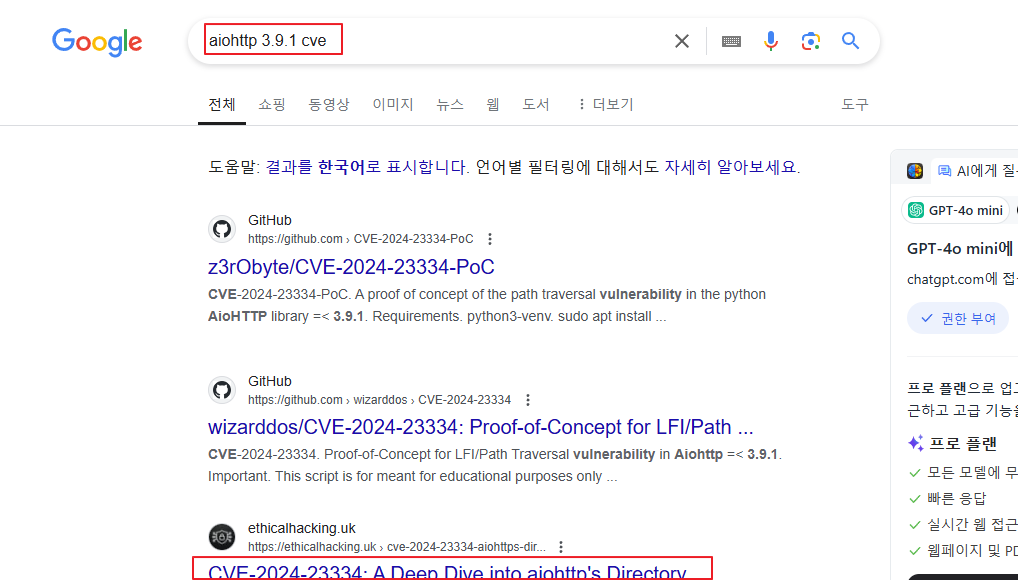This screenshot has width=1018, height=580.
Task: Click the https://github.com › wizarddos URL text
Action: coord(379,400)
